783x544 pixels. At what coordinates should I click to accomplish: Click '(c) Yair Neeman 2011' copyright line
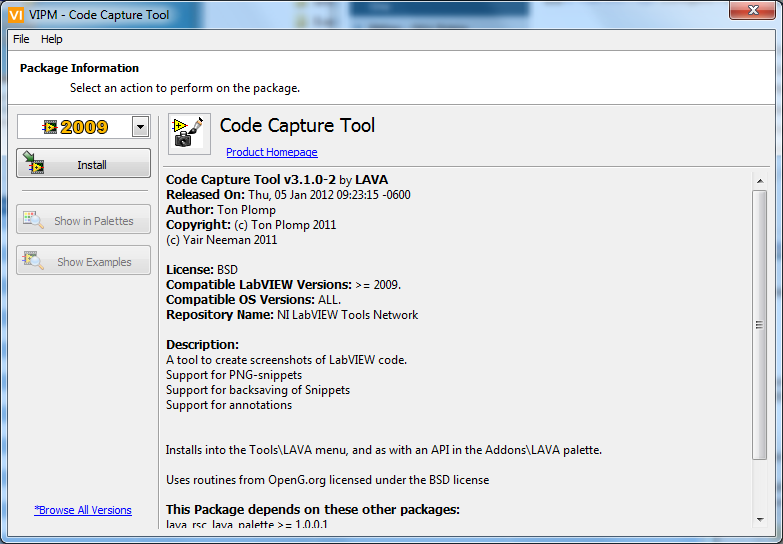pos(221,239)
